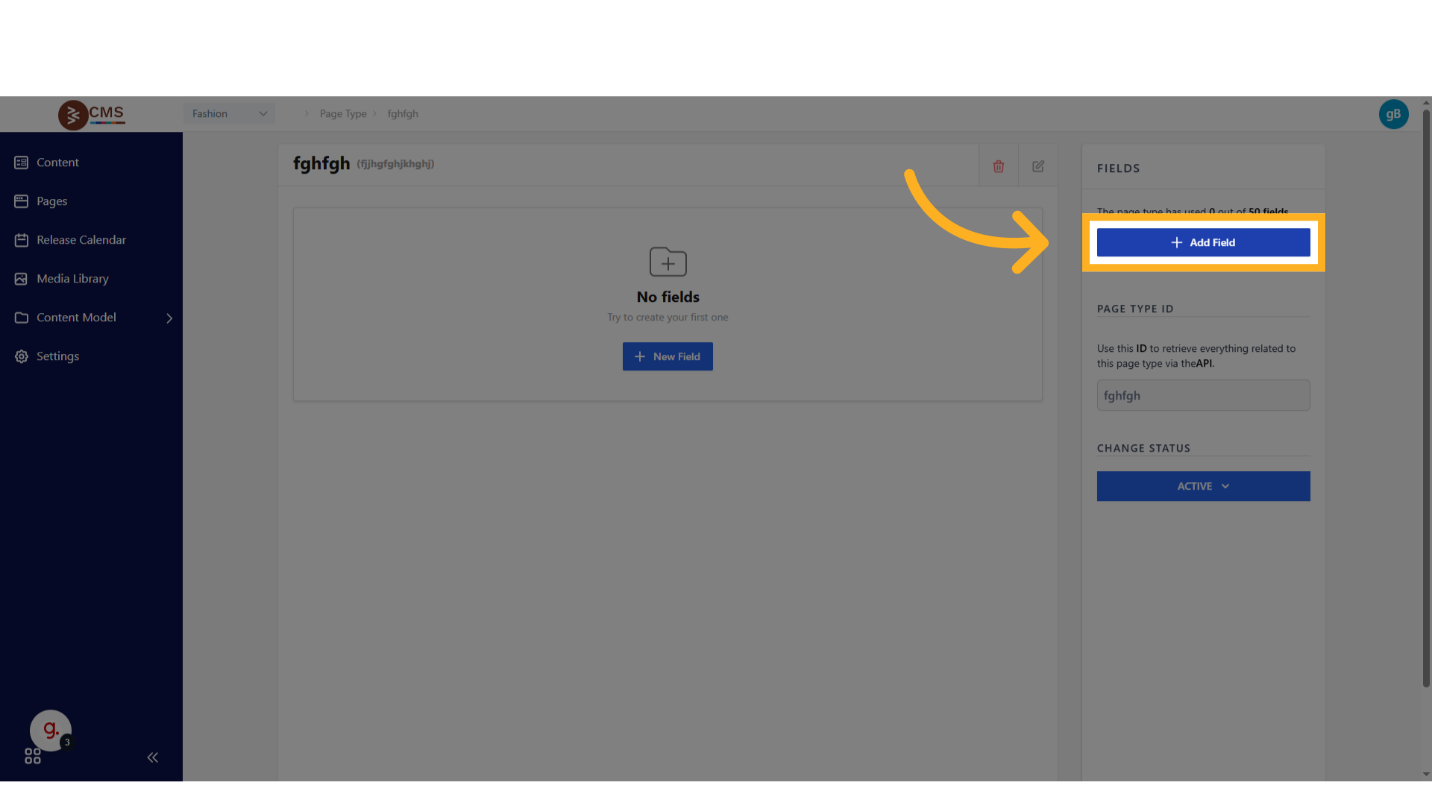The image size is (1432, 805).
Task: Open the Release Calendar
Action: [x=81, y=240]
